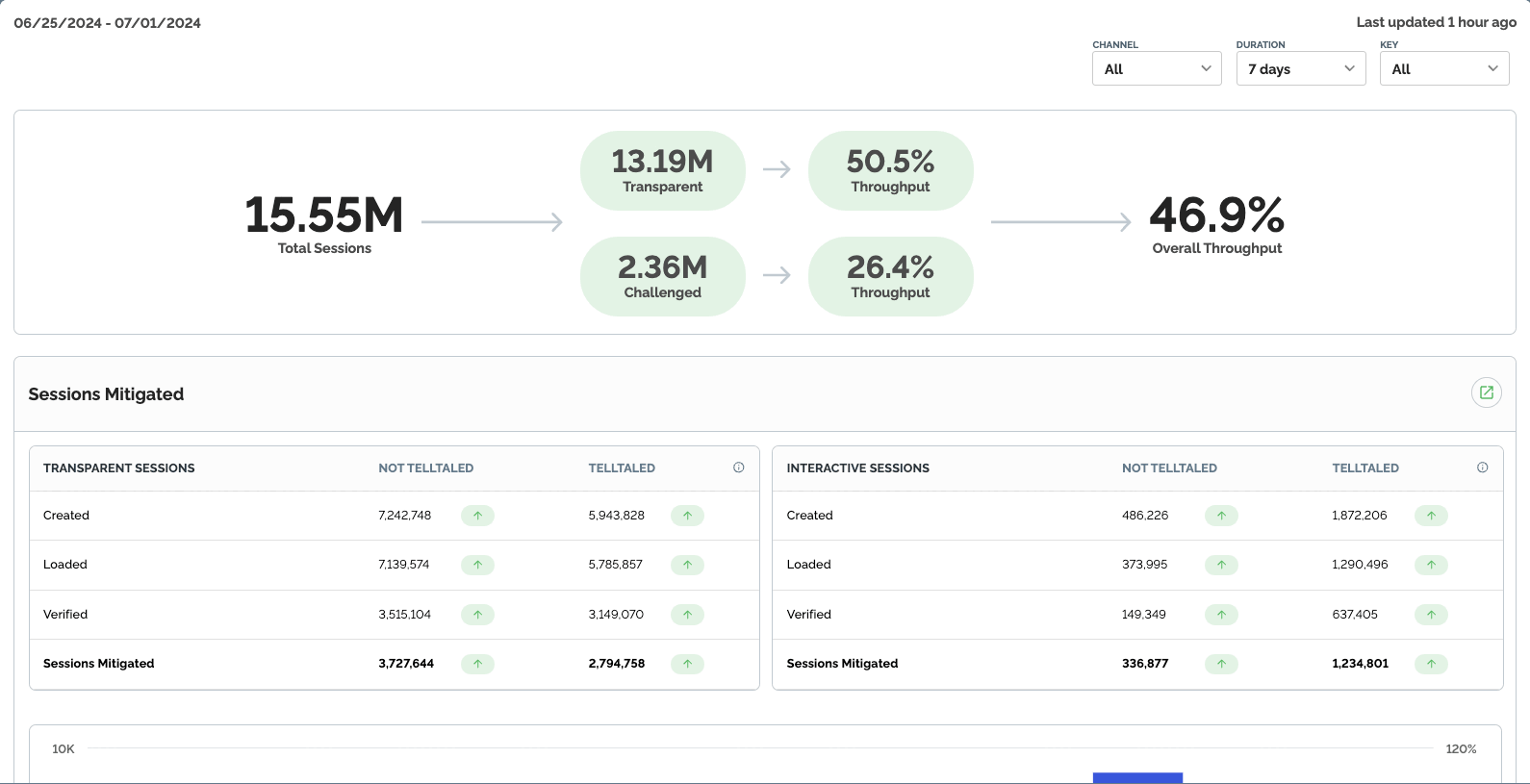Click TELLTALED header in Interactive Sessions table
Screen dimensions: 1530x784
(1365, 468)
